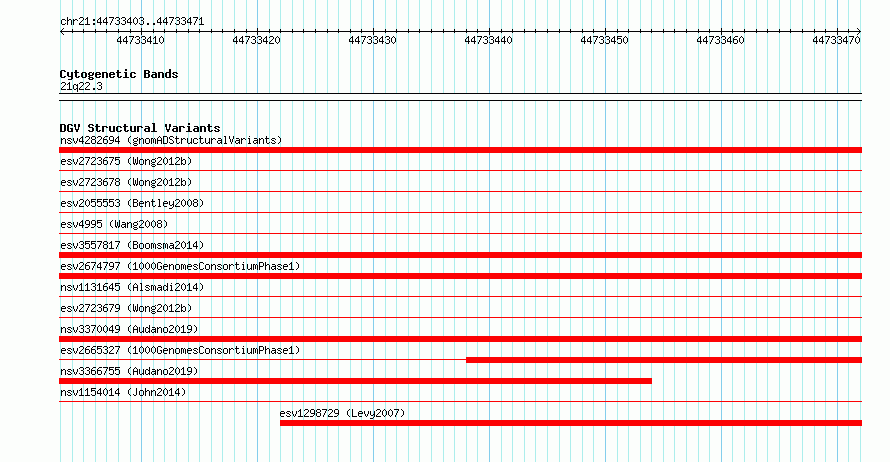Screen dimensions: 890x462
Task: Click the thick red bar of esv2665327
Action: (664, 360)
